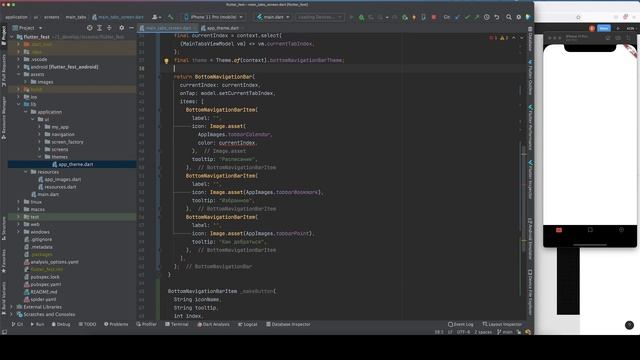The width and height of the screenshot is (640, 360).
Task: Open the Event Log button
Action: click(461, 324)
